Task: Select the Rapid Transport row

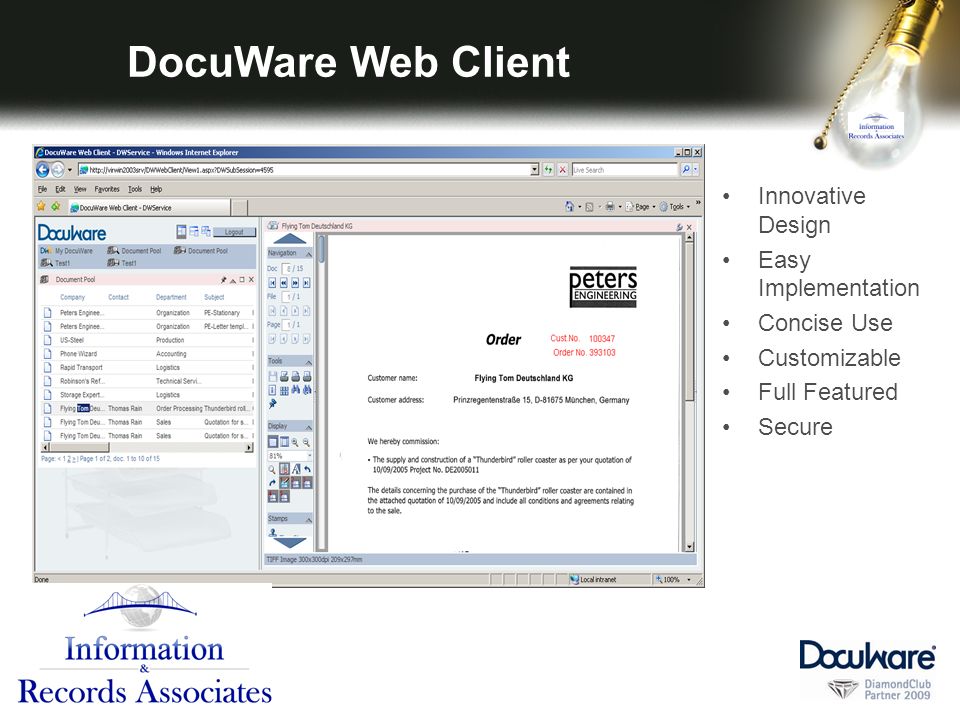Action: point(148,367)
